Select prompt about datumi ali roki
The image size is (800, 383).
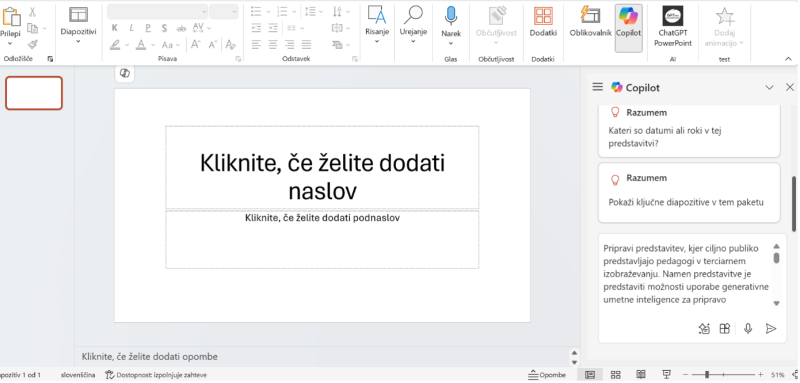coord(689,131)
